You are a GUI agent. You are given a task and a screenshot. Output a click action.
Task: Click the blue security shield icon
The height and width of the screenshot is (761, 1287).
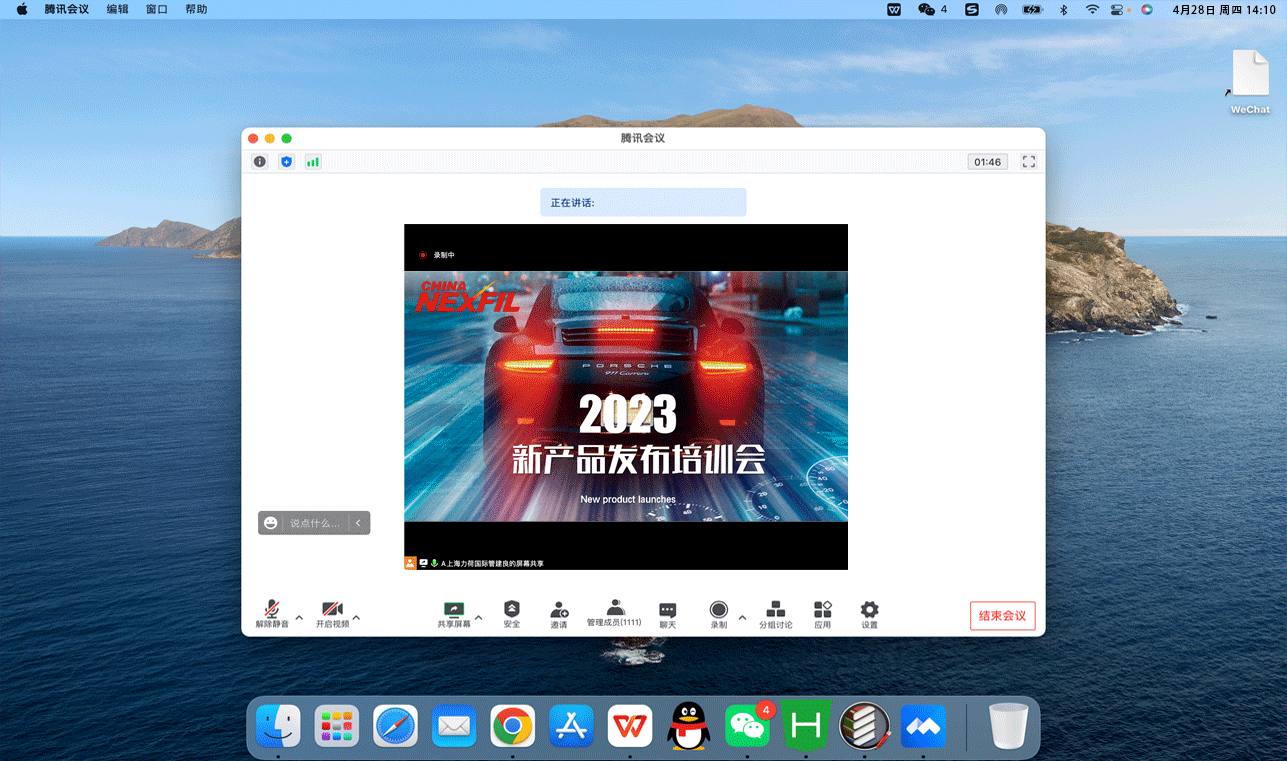point(286,162)
